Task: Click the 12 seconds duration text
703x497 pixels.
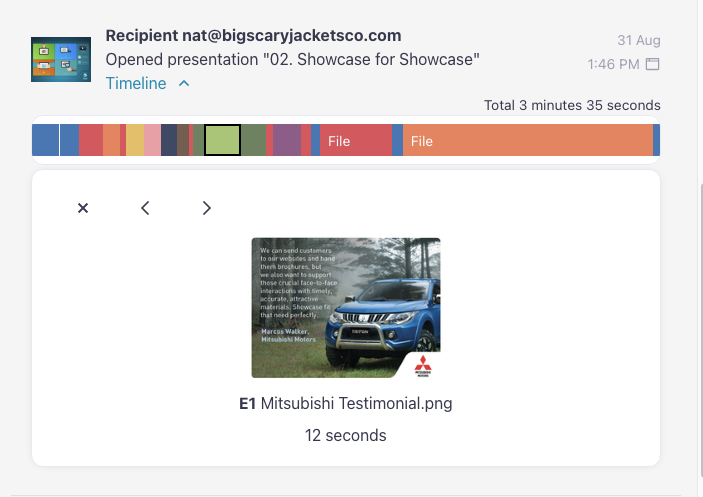Action: click(x=346, y=436)
